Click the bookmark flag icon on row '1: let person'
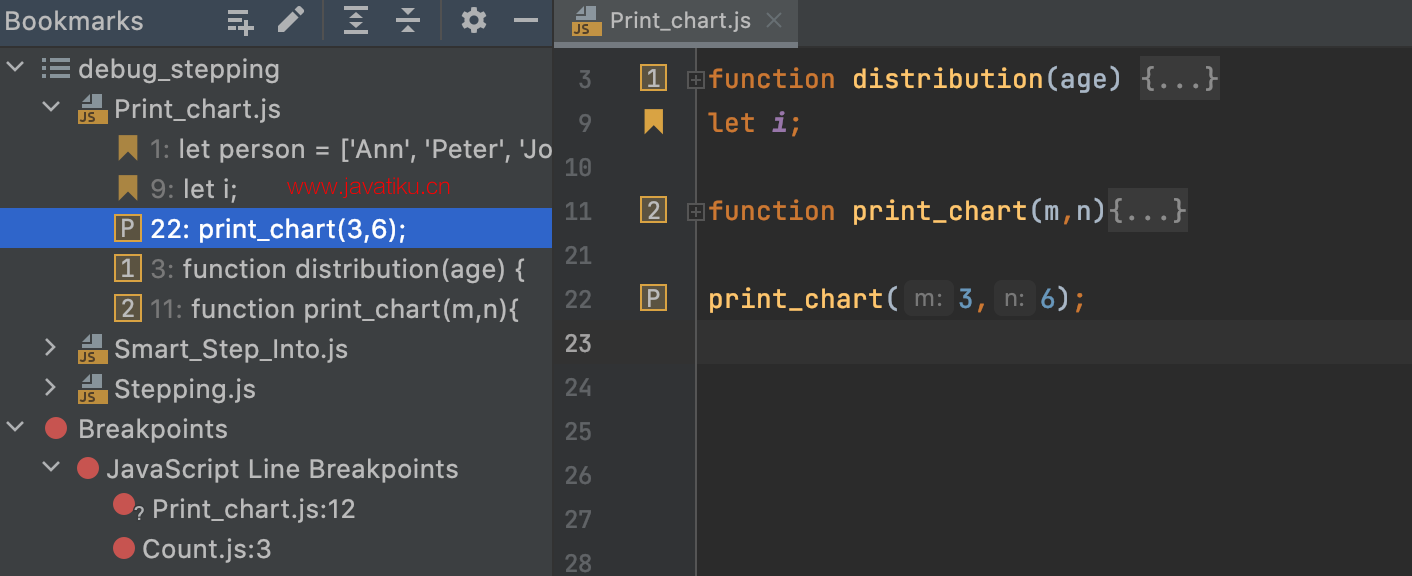This screenshot has width=1412, height=576. (127, 149)
